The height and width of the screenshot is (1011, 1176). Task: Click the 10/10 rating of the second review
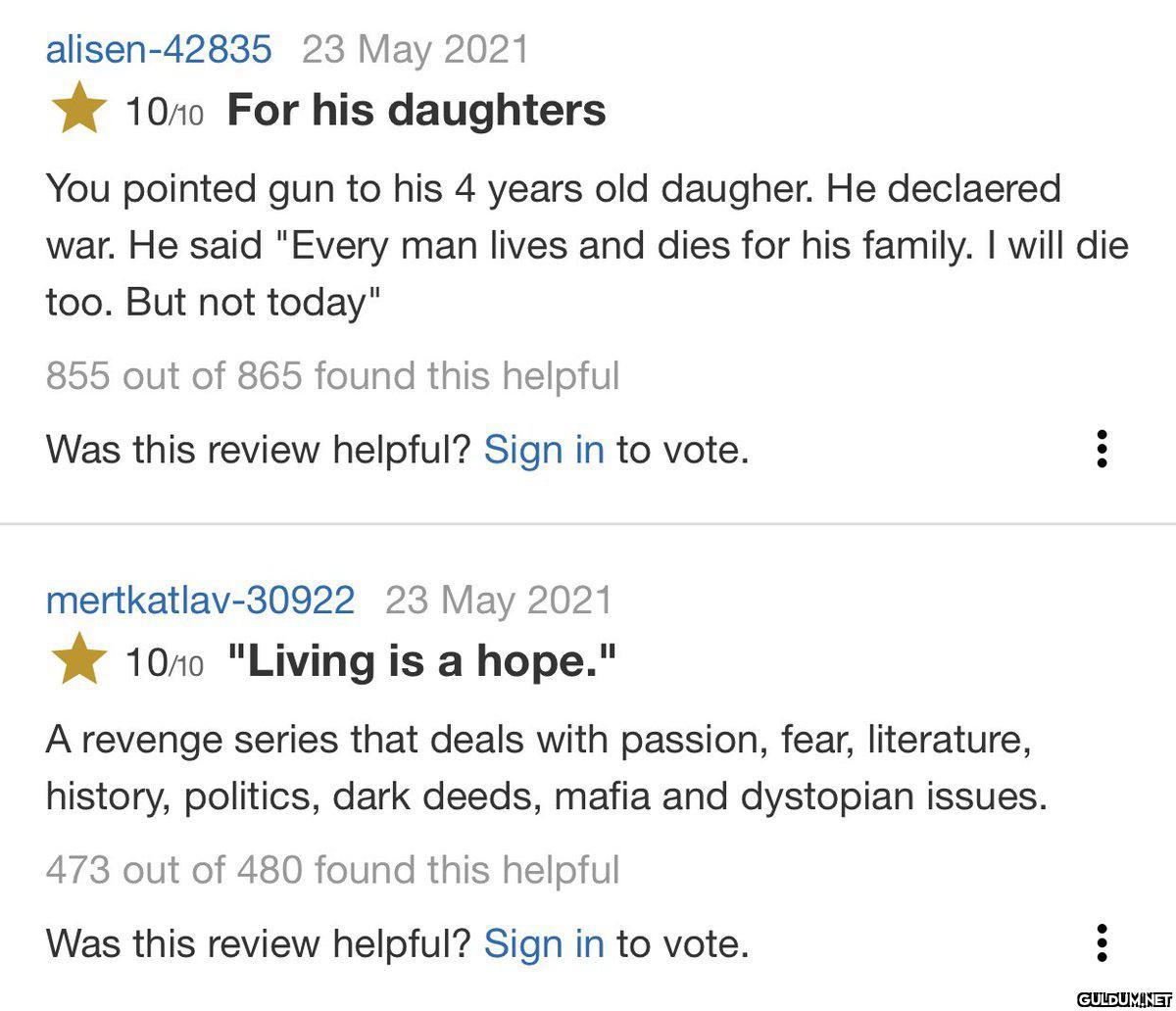(x=165, y=664)
